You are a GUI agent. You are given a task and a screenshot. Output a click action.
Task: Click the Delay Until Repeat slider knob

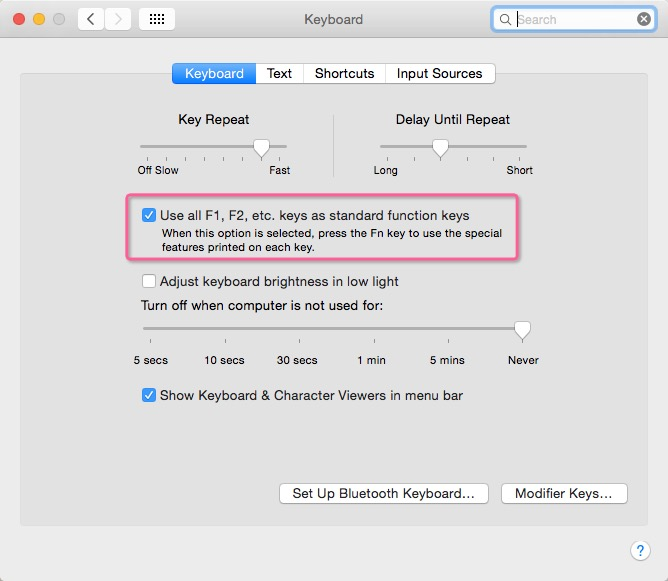tap(440, 149)
